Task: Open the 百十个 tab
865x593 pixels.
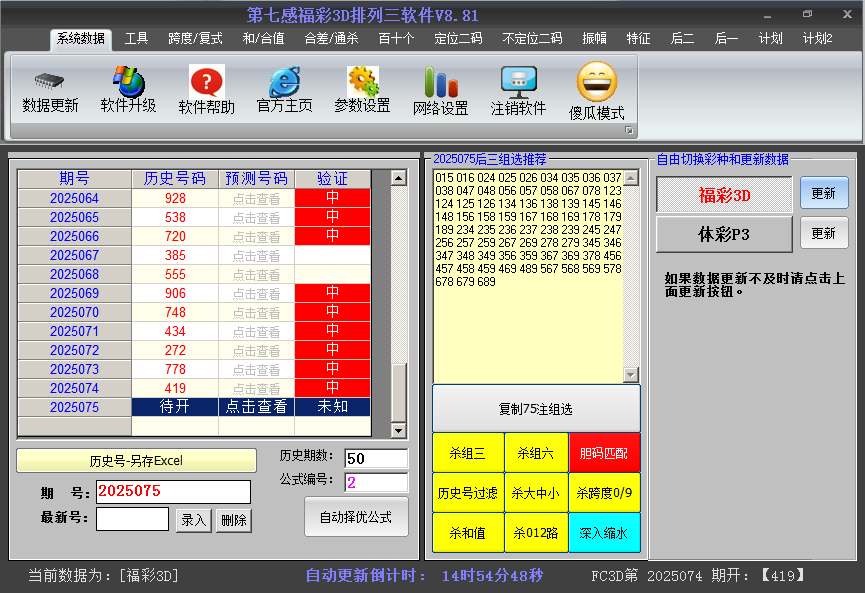Action: coord(397,39)
